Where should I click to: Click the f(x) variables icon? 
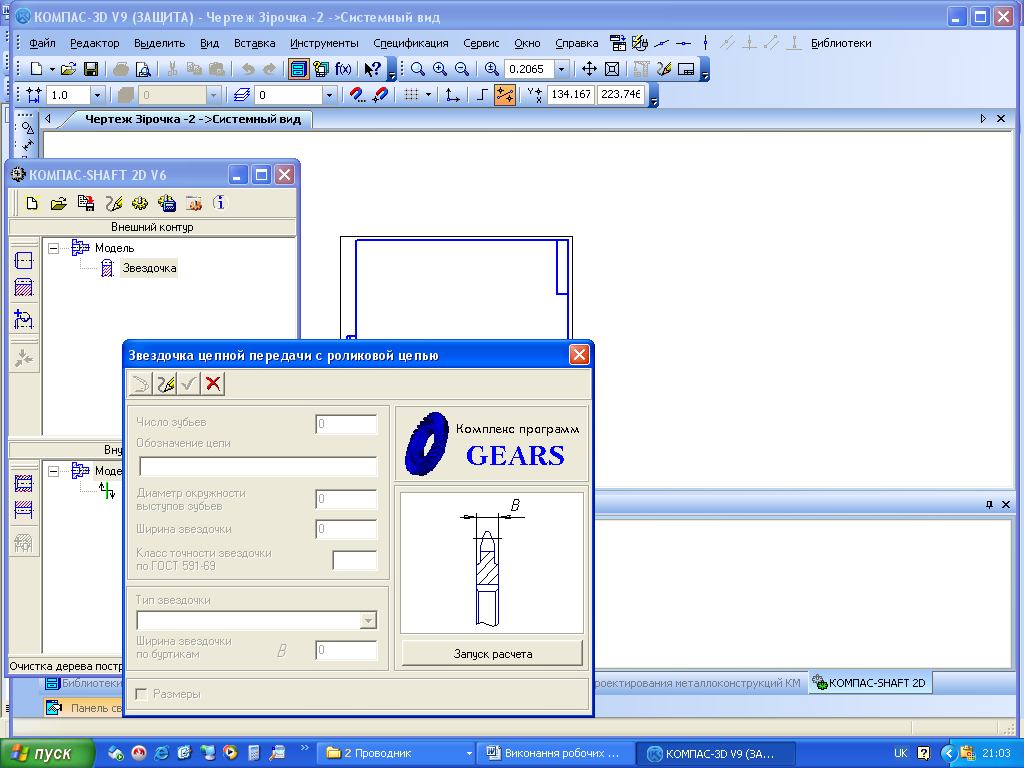[343, 69]
